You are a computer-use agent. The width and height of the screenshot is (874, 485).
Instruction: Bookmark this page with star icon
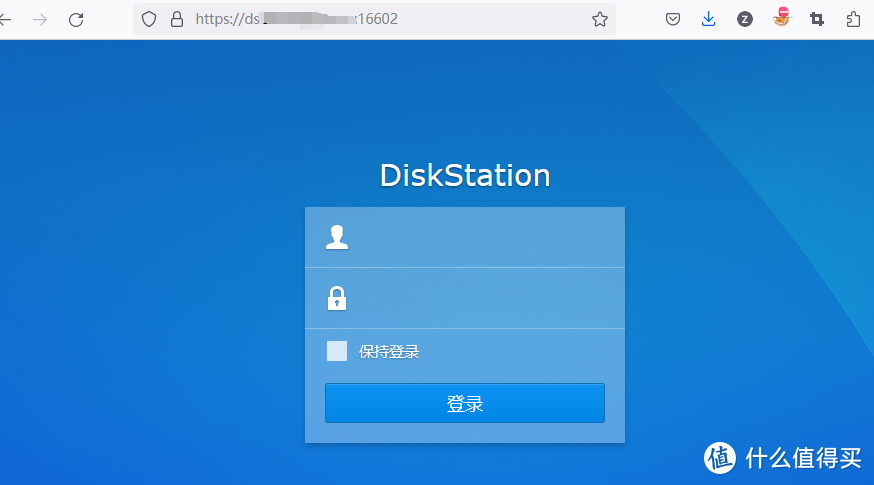600,19
